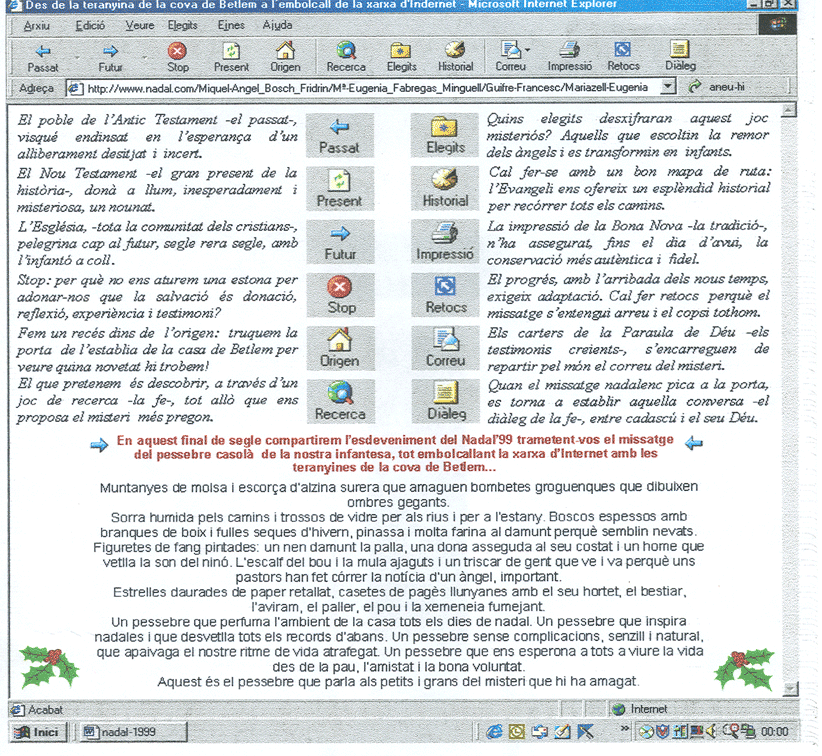
Task: Click the large Diàleg icon in page
Action: pyautogui.click(x=446, y=402)
